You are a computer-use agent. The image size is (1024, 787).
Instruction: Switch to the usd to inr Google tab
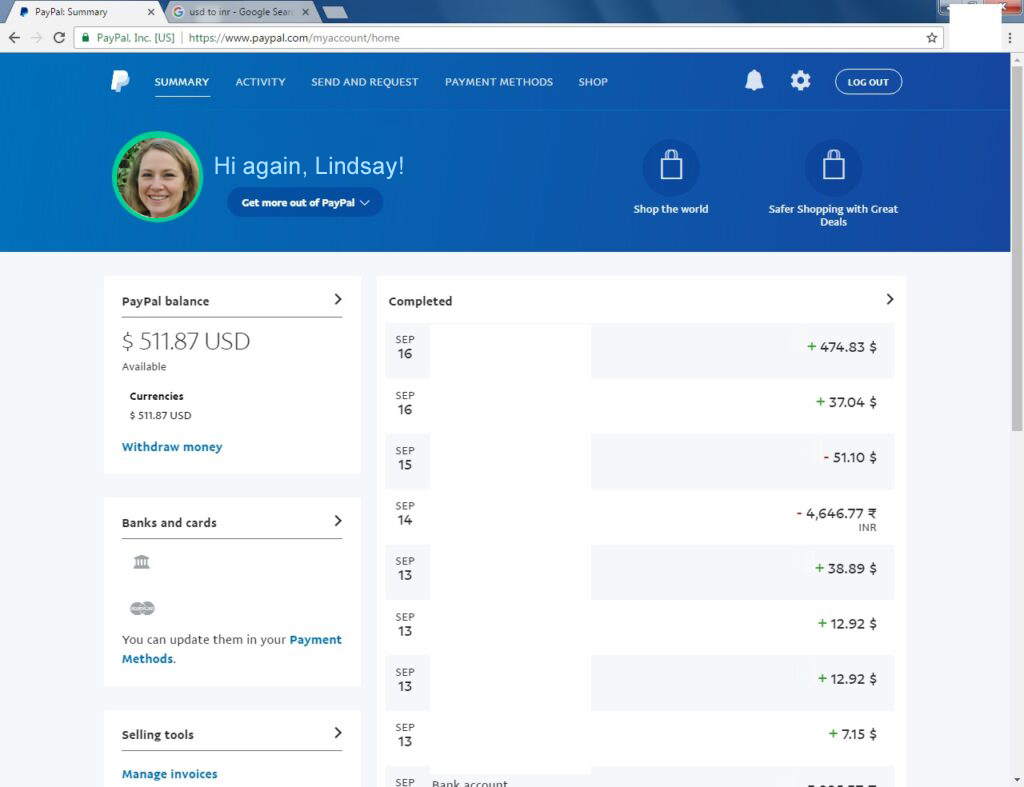click(x=240, y=12)
